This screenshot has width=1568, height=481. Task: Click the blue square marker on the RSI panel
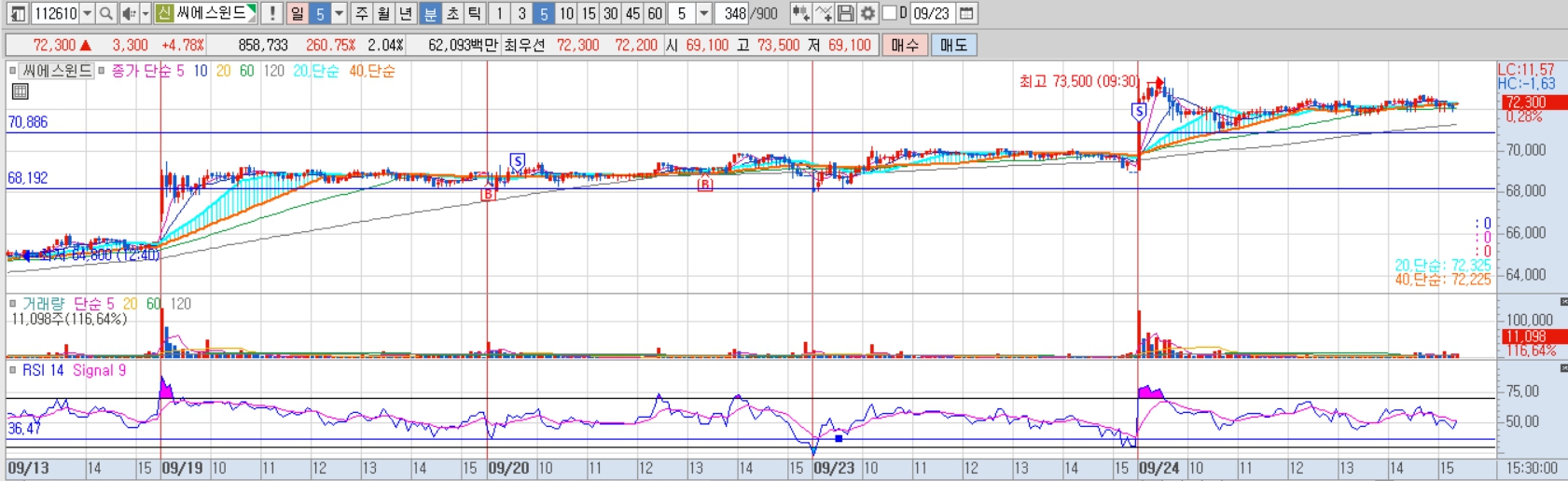pyautogui.click(x=839, y=438)
